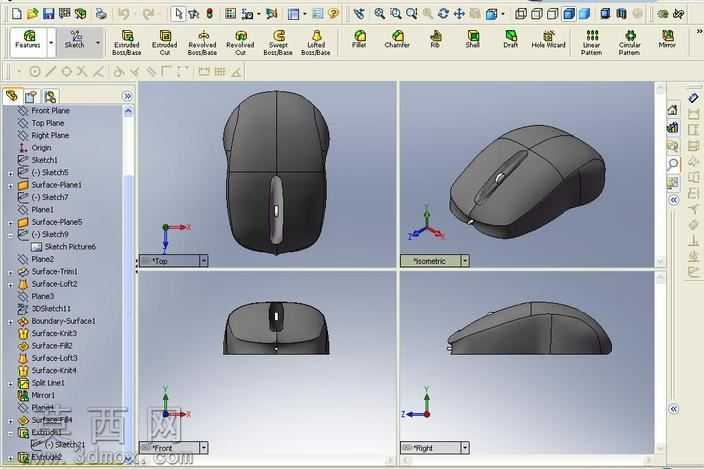
Task: Click the Mirror feature tool
Action: (667, 39)
